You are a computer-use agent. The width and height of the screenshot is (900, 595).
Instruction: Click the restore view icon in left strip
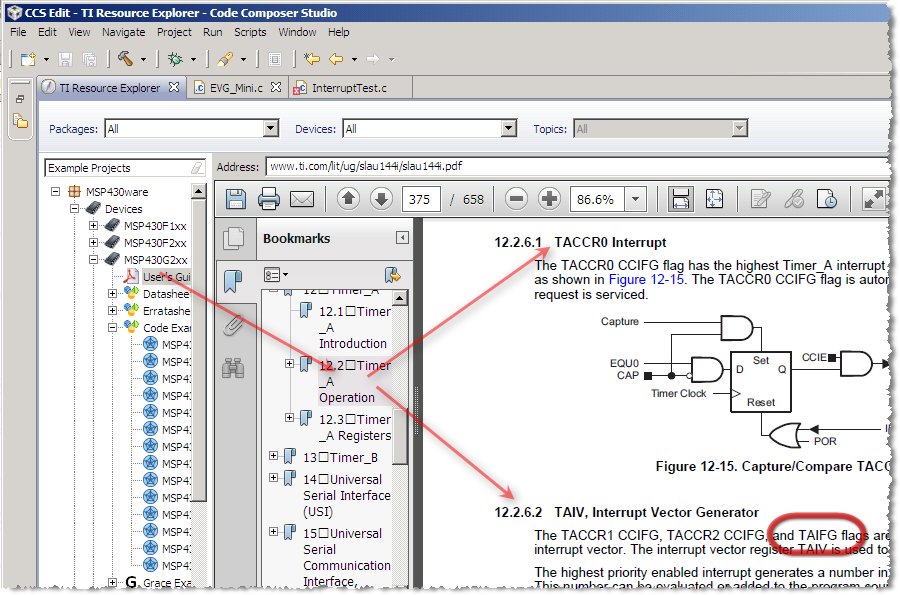tap(20, 99)
